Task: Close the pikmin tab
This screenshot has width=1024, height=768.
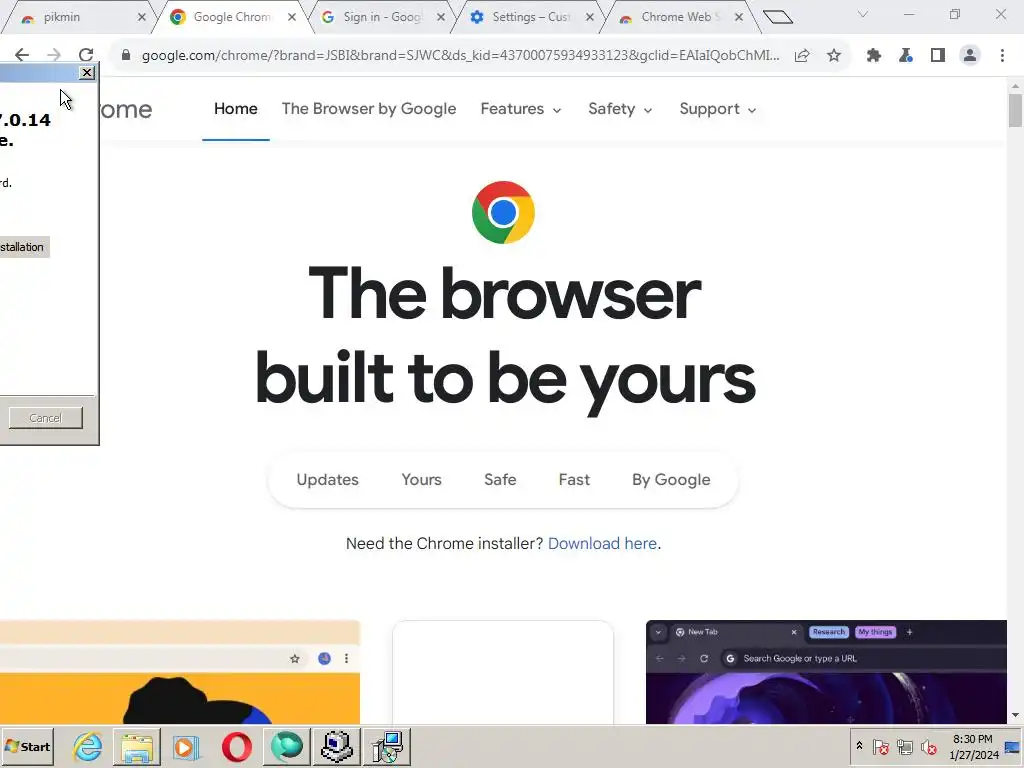Action: (142, 18)
